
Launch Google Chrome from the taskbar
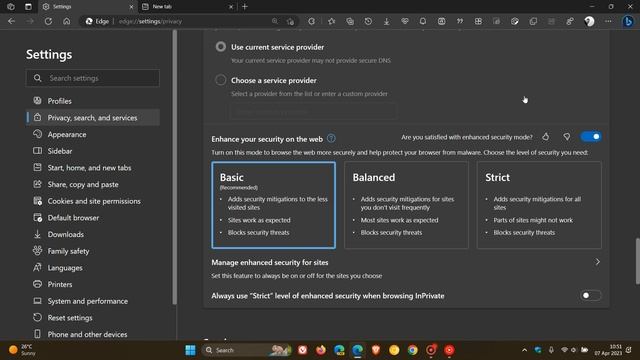[412, 350]
